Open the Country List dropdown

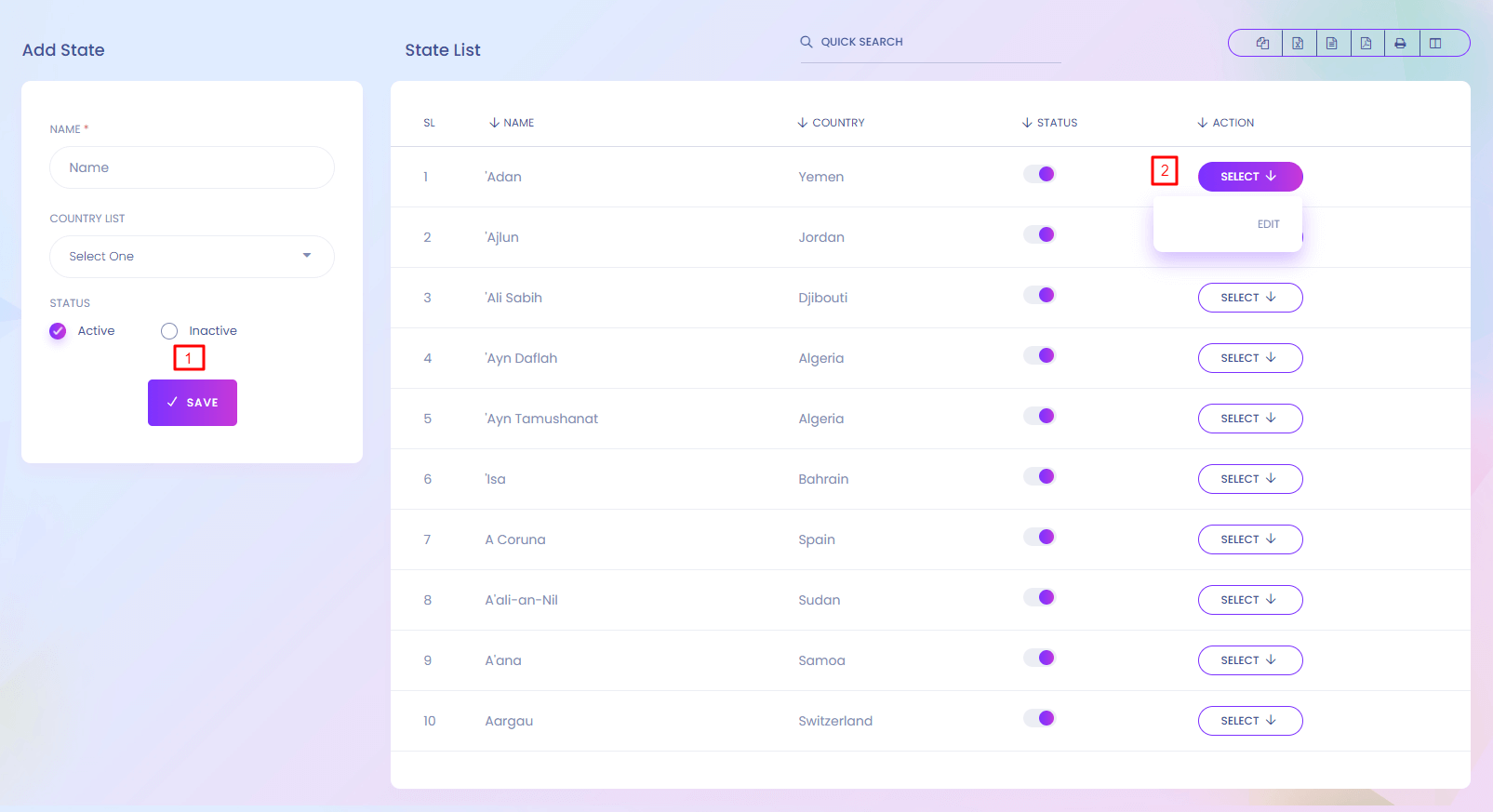tap(192, 257)
